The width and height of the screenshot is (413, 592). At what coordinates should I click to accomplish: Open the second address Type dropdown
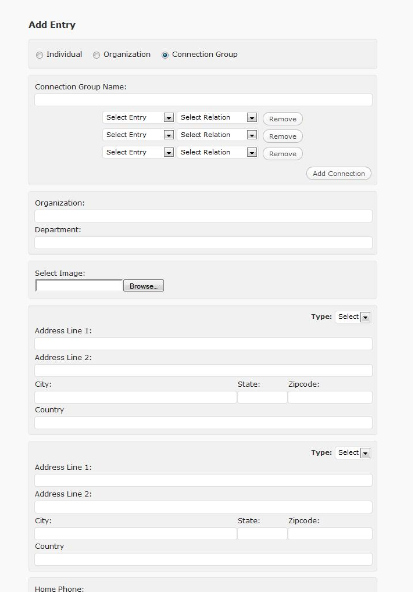[353, 453]
